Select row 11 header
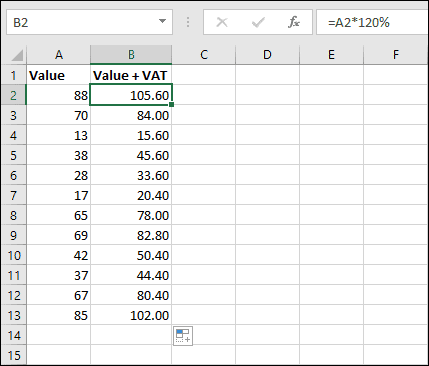Image resolution: width=429 pixels, height=366 pixels. click(x=14, y=275)
